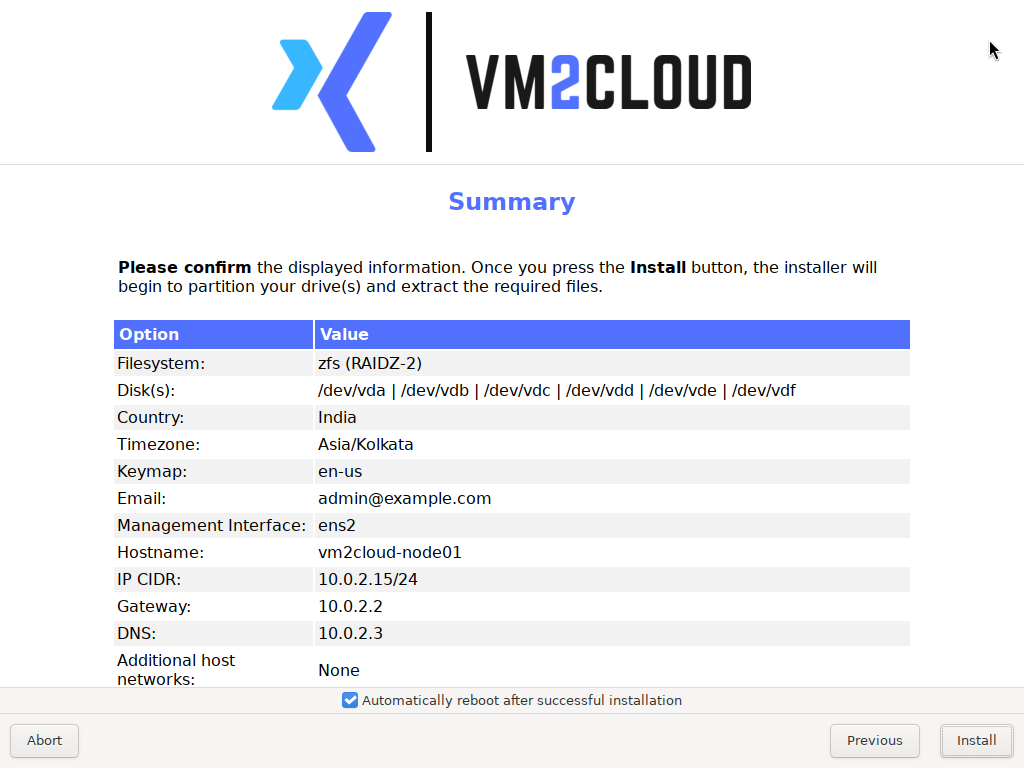1024x768 pixels.
Task: Click the VM2Cloud arrow logo icon
Action: [332, 82]
